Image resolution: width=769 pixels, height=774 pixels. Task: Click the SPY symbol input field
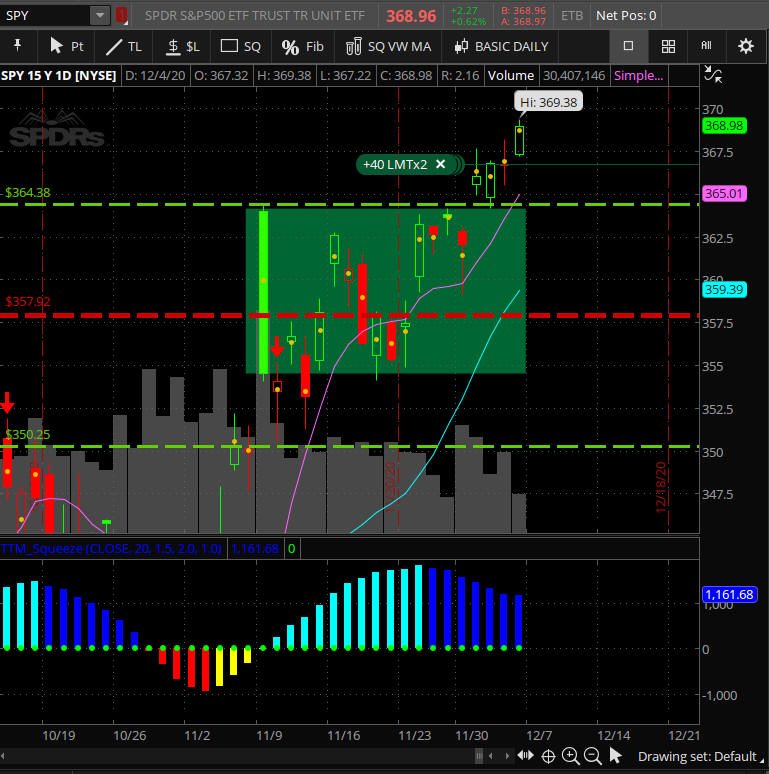click(45, 15)
